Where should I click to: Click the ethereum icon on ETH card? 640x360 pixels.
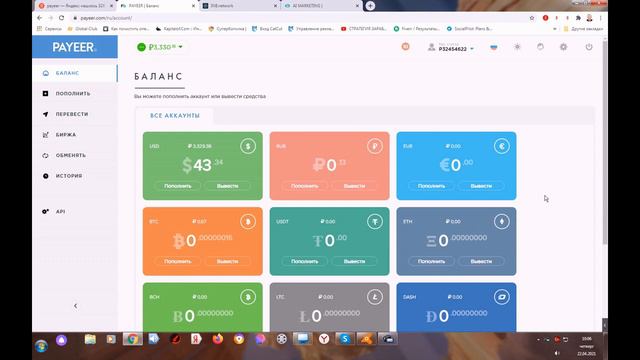coord(502,222)
